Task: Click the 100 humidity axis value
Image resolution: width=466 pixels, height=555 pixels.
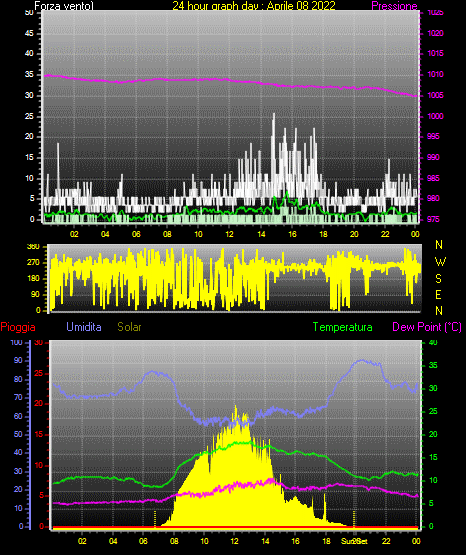Action: [x=16, y=342]
